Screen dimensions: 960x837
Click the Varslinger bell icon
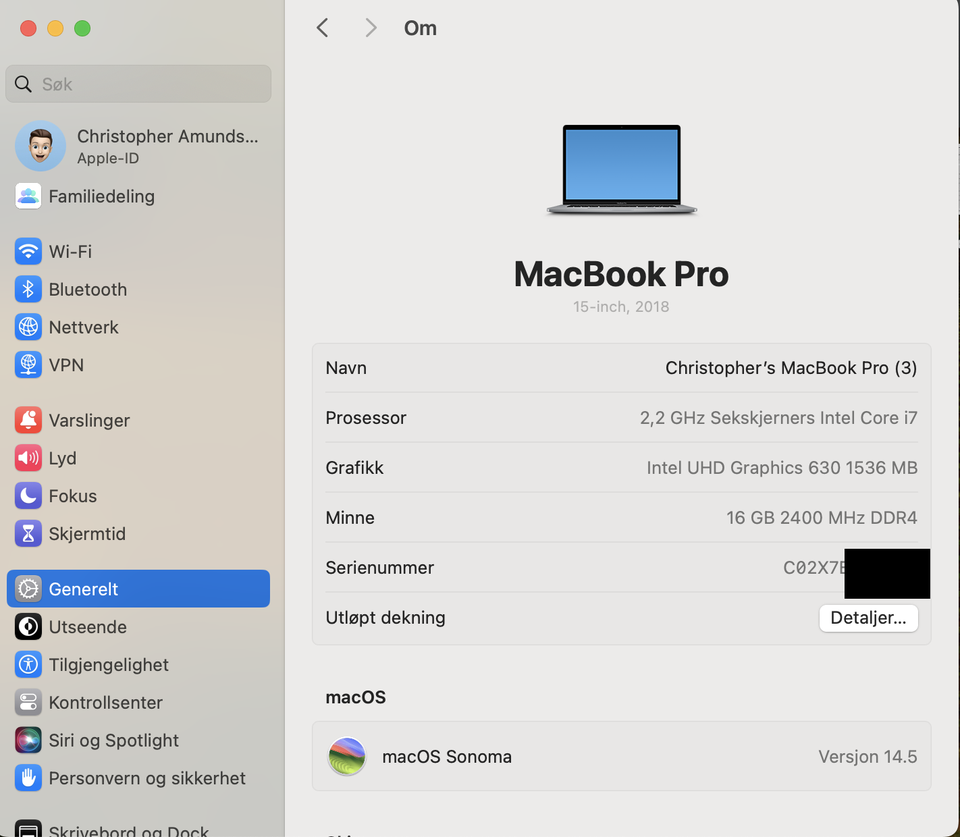click(x=28, y=420)
